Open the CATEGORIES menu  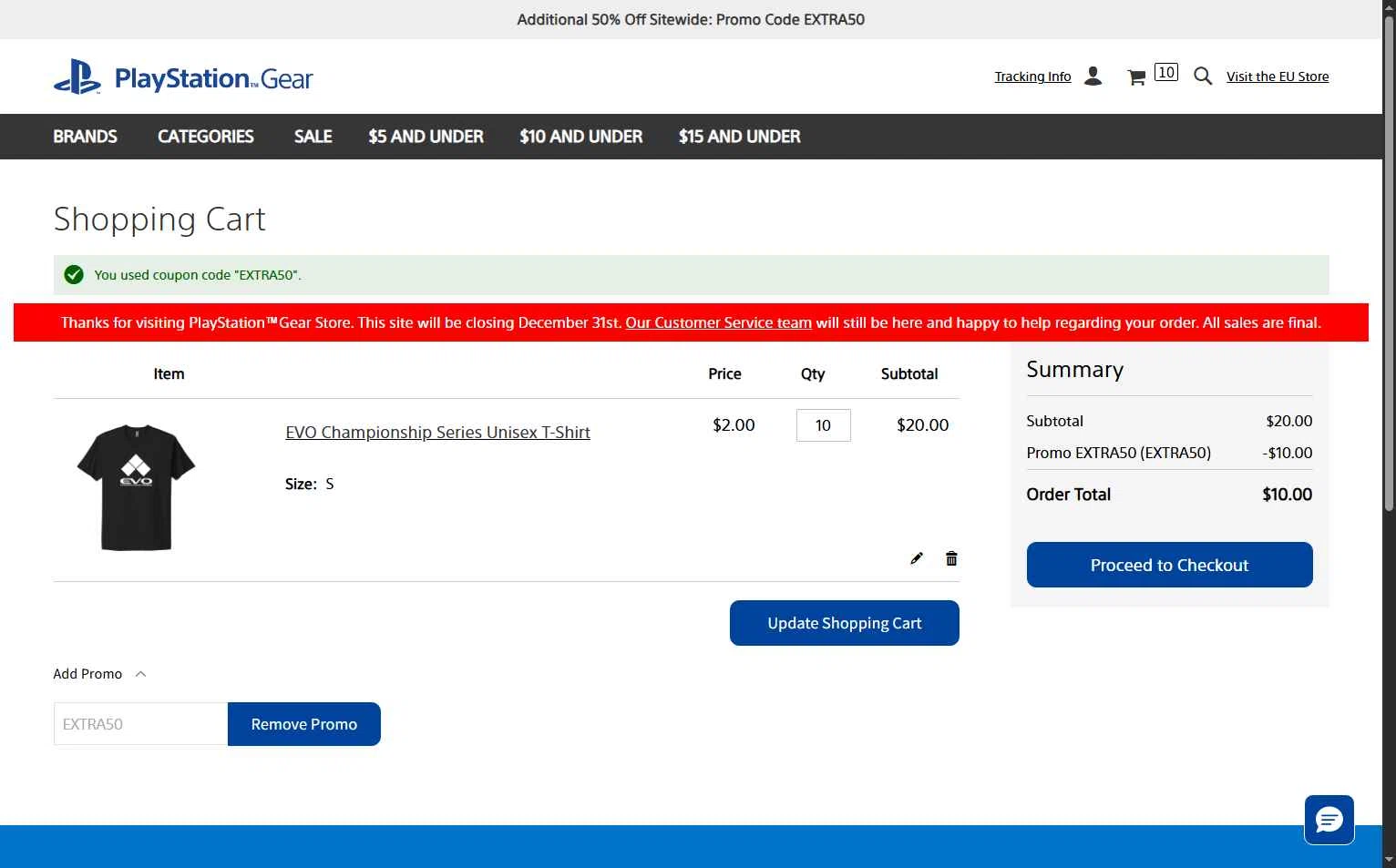point(206,137)
